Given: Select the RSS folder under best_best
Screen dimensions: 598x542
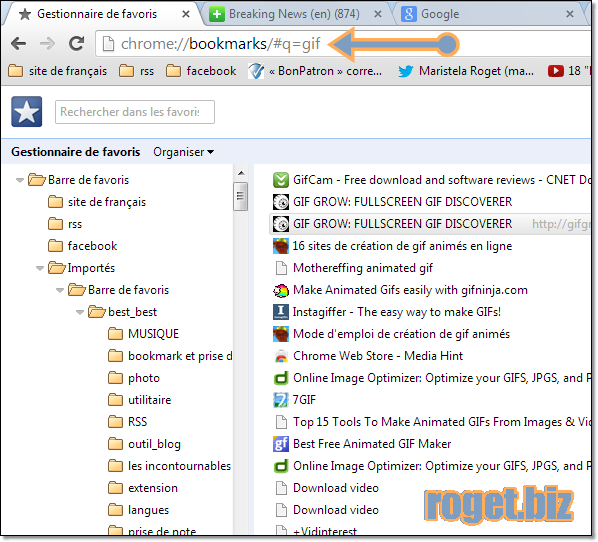Looking at the screenshot, I should pos(127,422).
